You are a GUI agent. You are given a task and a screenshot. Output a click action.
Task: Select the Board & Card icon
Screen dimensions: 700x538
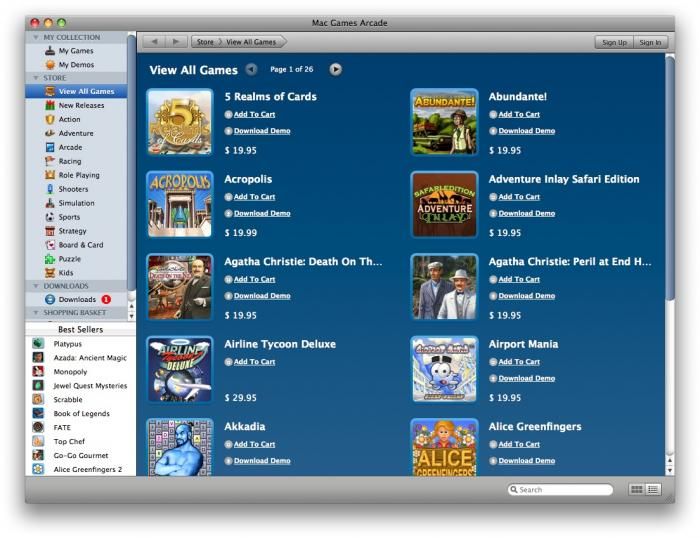click(50, 245)
